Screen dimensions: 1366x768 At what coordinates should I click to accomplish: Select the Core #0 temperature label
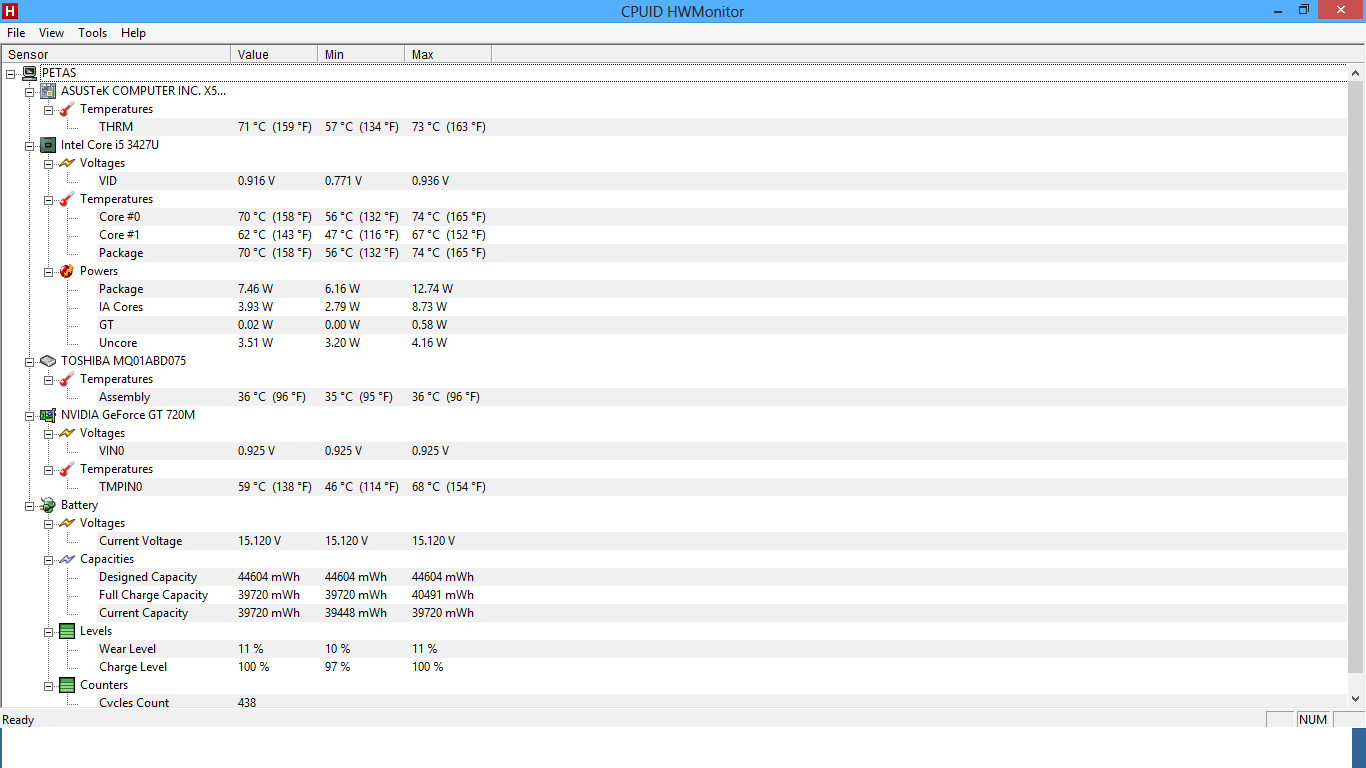tap(120, 217)
